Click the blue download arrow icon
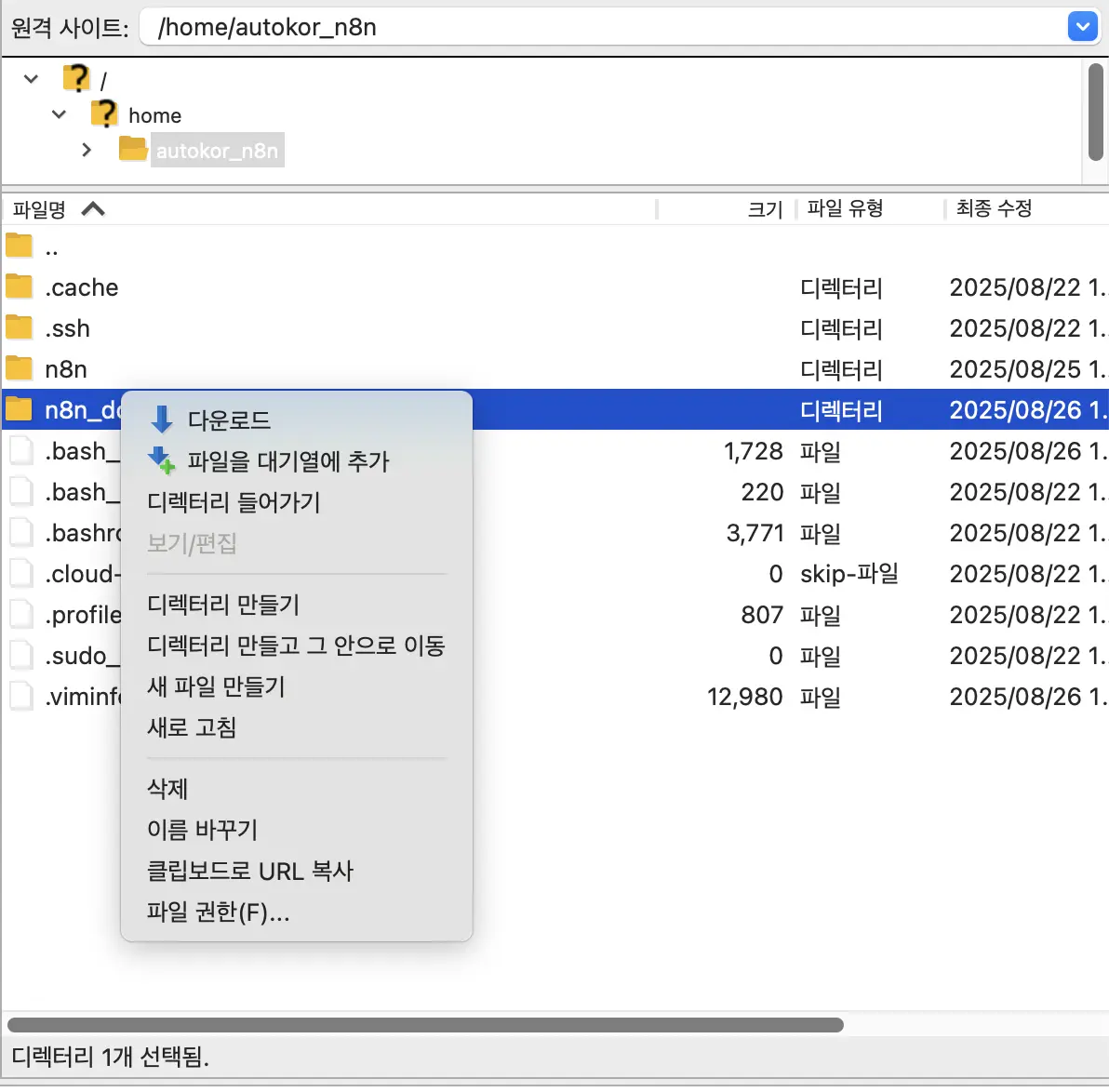The image size is (1109, 1092). (161, 419)
